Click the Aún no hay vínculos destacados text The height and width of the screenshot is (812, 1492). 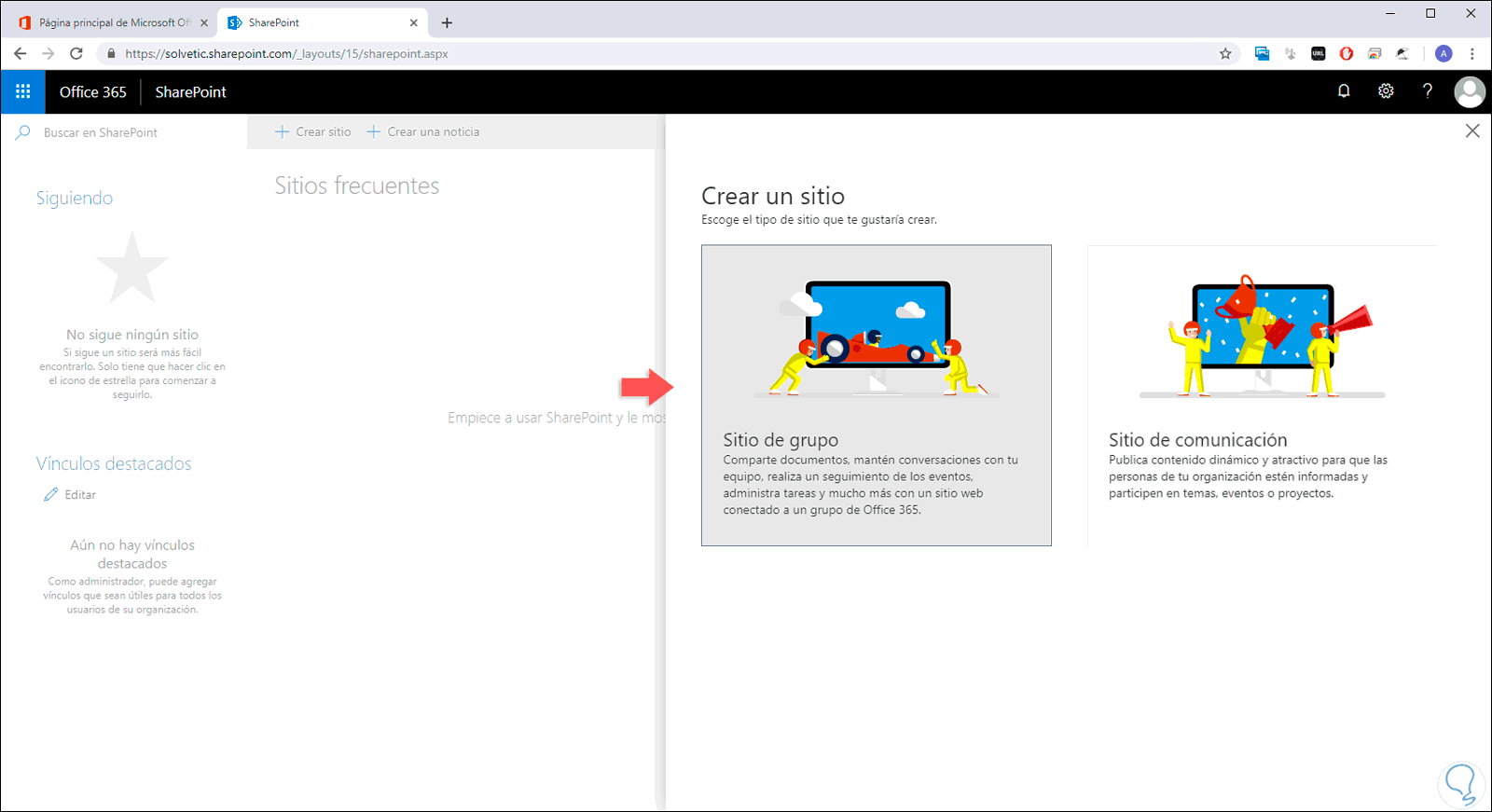click(132, 555)
